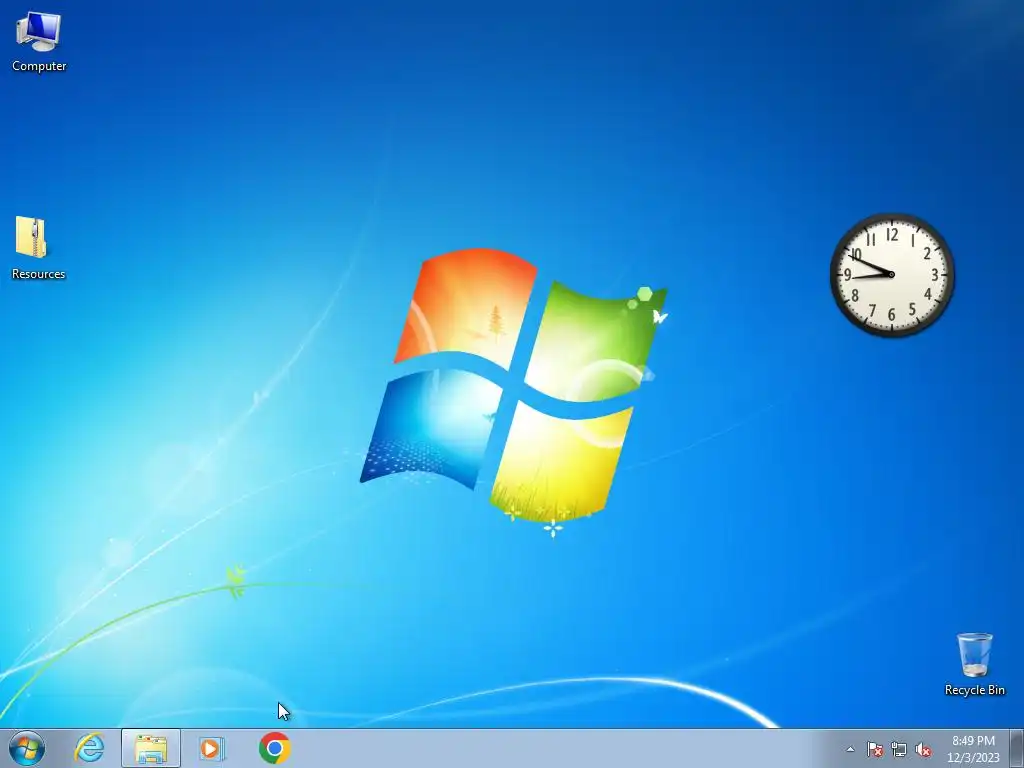
Task: Click the Show desktop button at the taskbar edge
Action: 1017,748
